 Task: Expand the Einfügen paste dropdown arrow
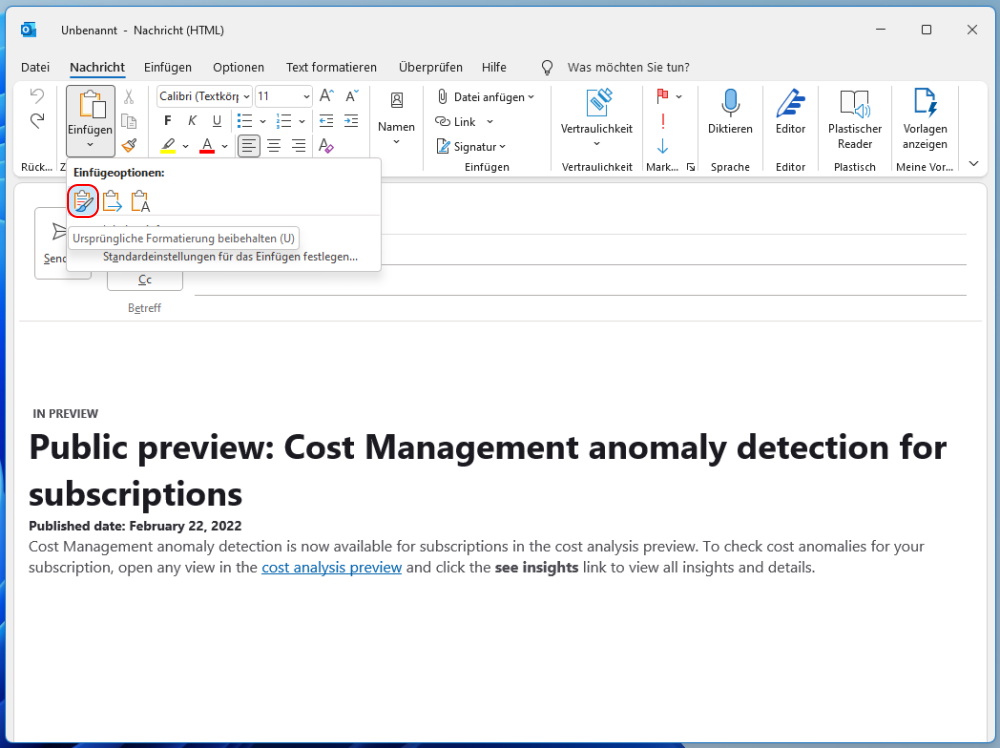pos(90,145)
